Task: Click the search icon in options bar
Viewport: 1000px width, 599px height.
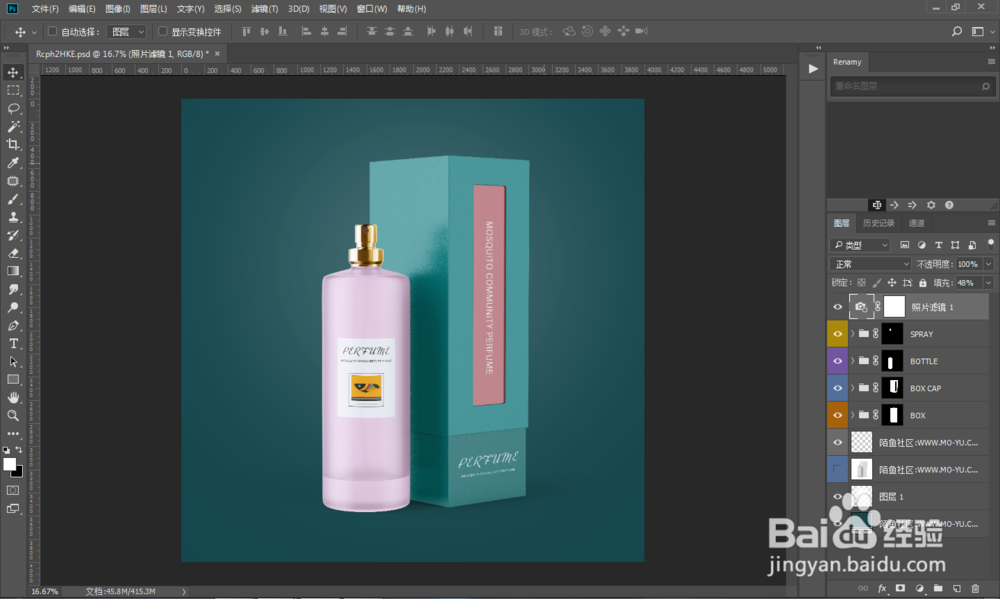Action: tap(957, 31)
